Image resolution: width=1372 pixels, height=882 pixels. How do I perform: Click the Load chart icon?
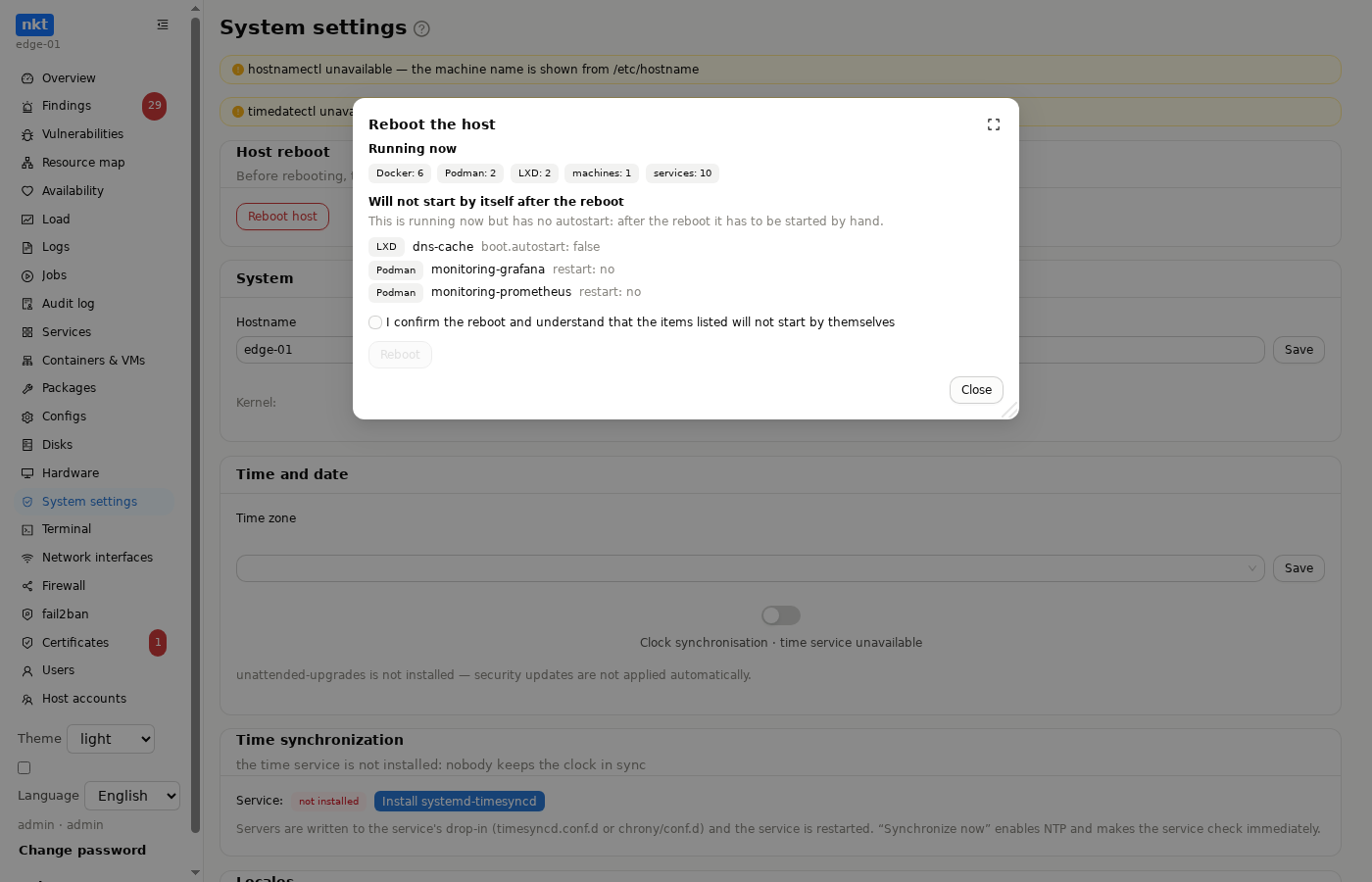27,220
